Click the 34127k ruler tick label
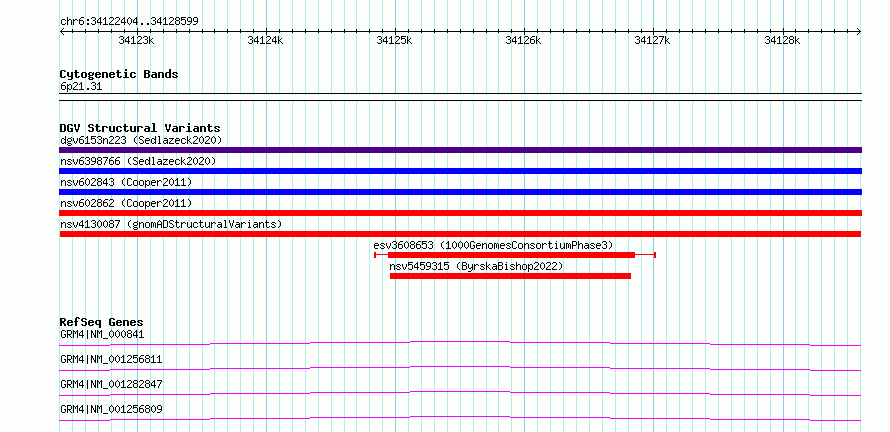The image size is (890, 432). pos(652,41)
